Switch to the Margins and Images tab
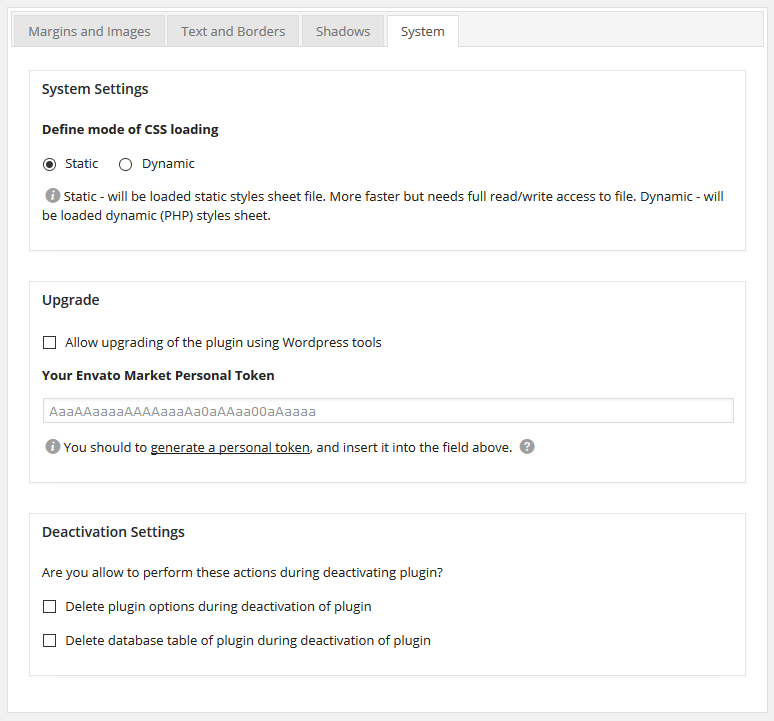The image size is (774, 721). pyautogui.click(x=89, y=31)
